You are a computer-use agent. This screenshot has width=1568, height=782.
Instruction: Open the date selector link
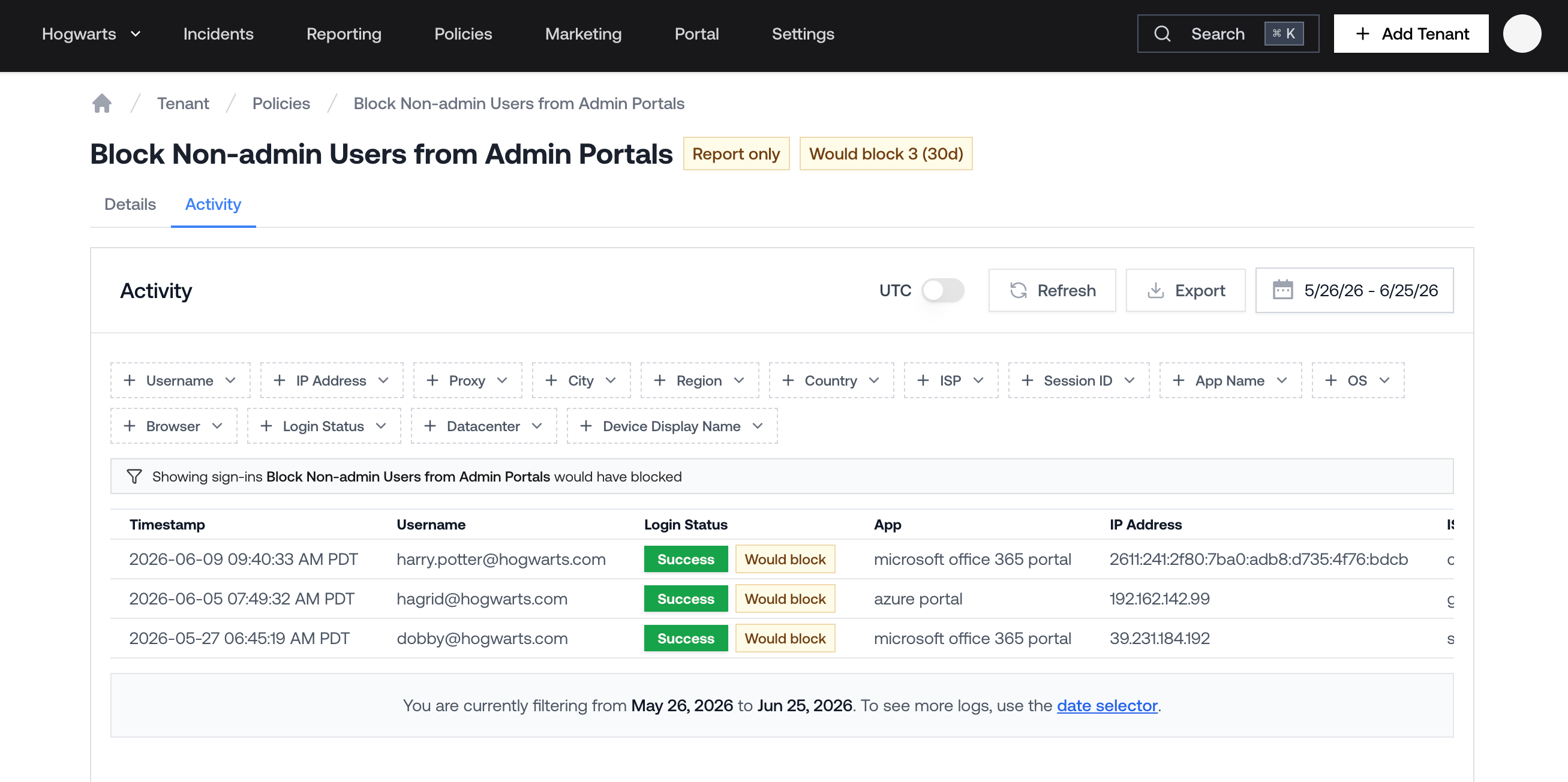point(1107,705)
